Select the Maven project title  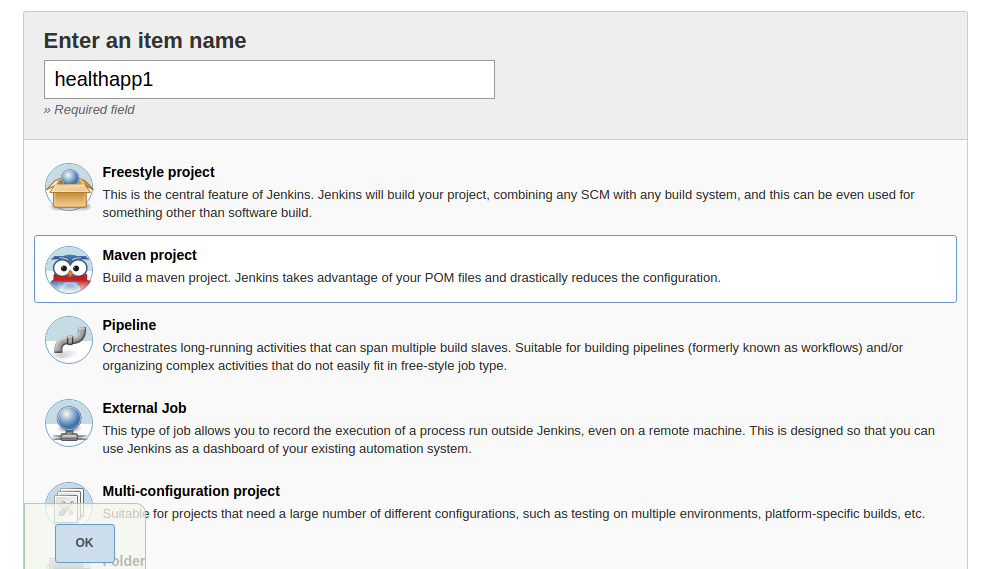[149, 255]
